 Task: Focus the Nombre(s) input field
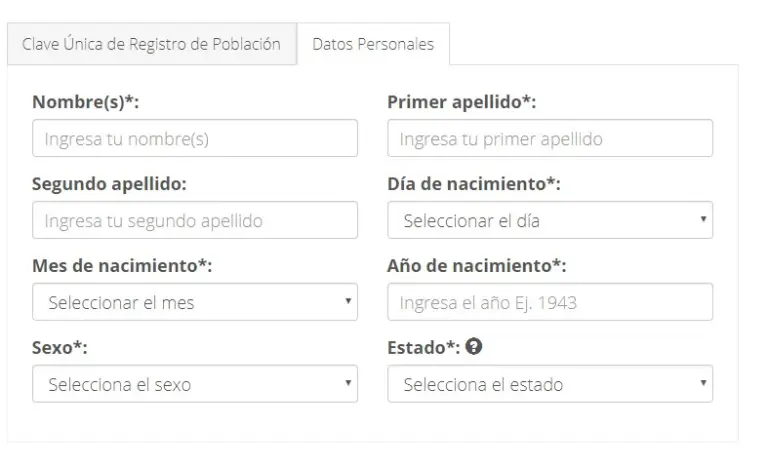point(194,139)
